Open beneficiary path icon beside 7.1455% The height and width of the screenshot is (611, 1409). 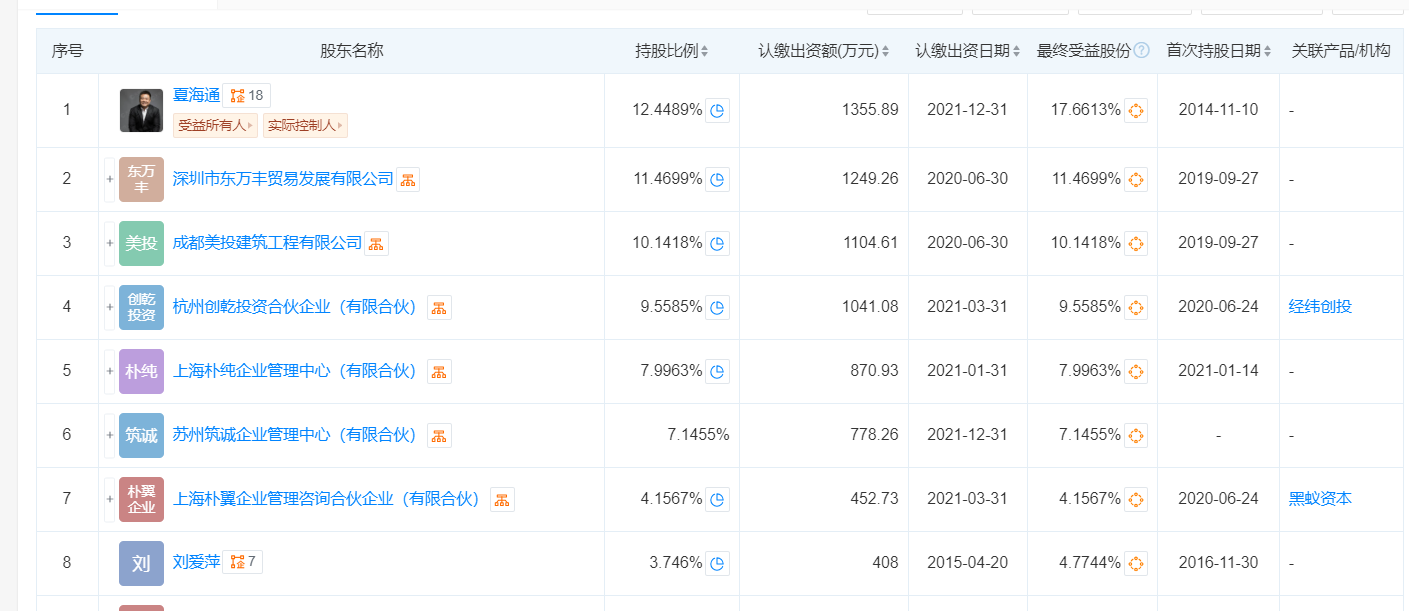1135,436
